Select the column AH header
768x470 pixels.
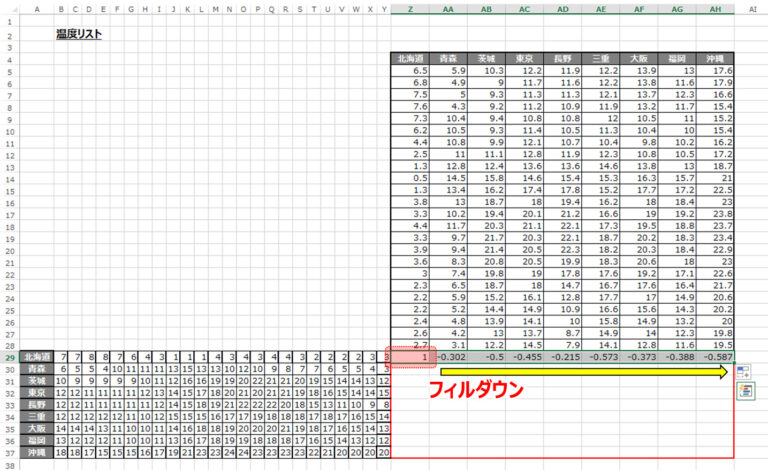coord(715,9)
